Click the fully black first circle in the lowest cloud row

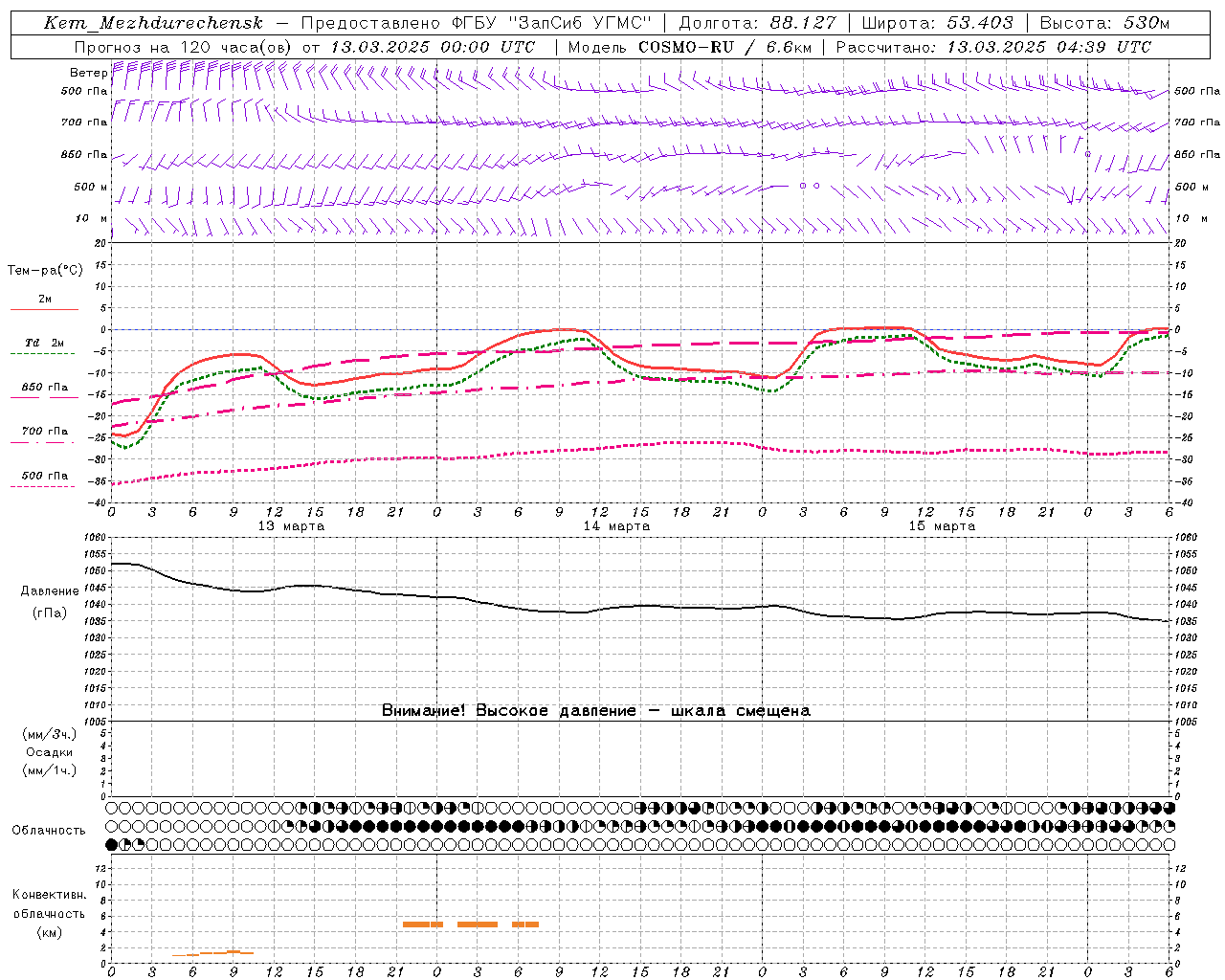point(112,844)
